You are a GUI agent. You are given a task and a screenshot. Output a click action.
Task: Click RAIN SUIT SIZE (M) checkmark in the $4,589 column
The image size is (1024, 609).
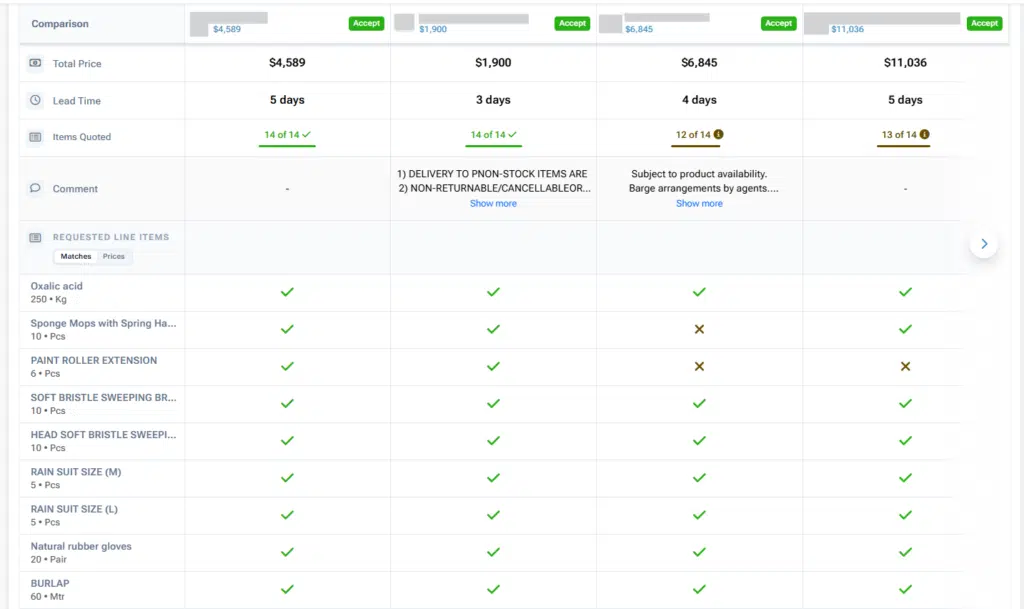287,478
